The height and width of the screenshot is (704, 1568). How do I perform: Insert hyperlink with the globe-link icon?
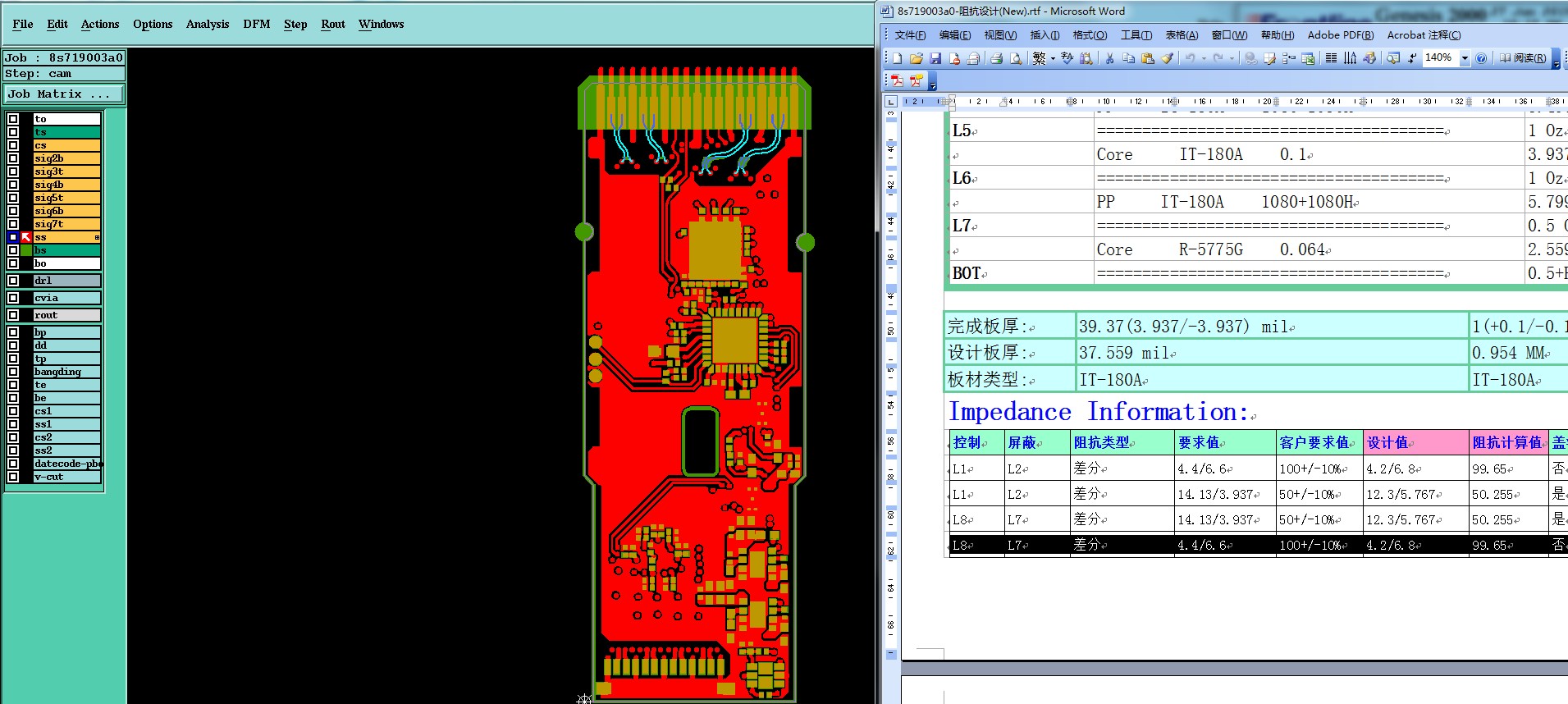pos(1250,58)
